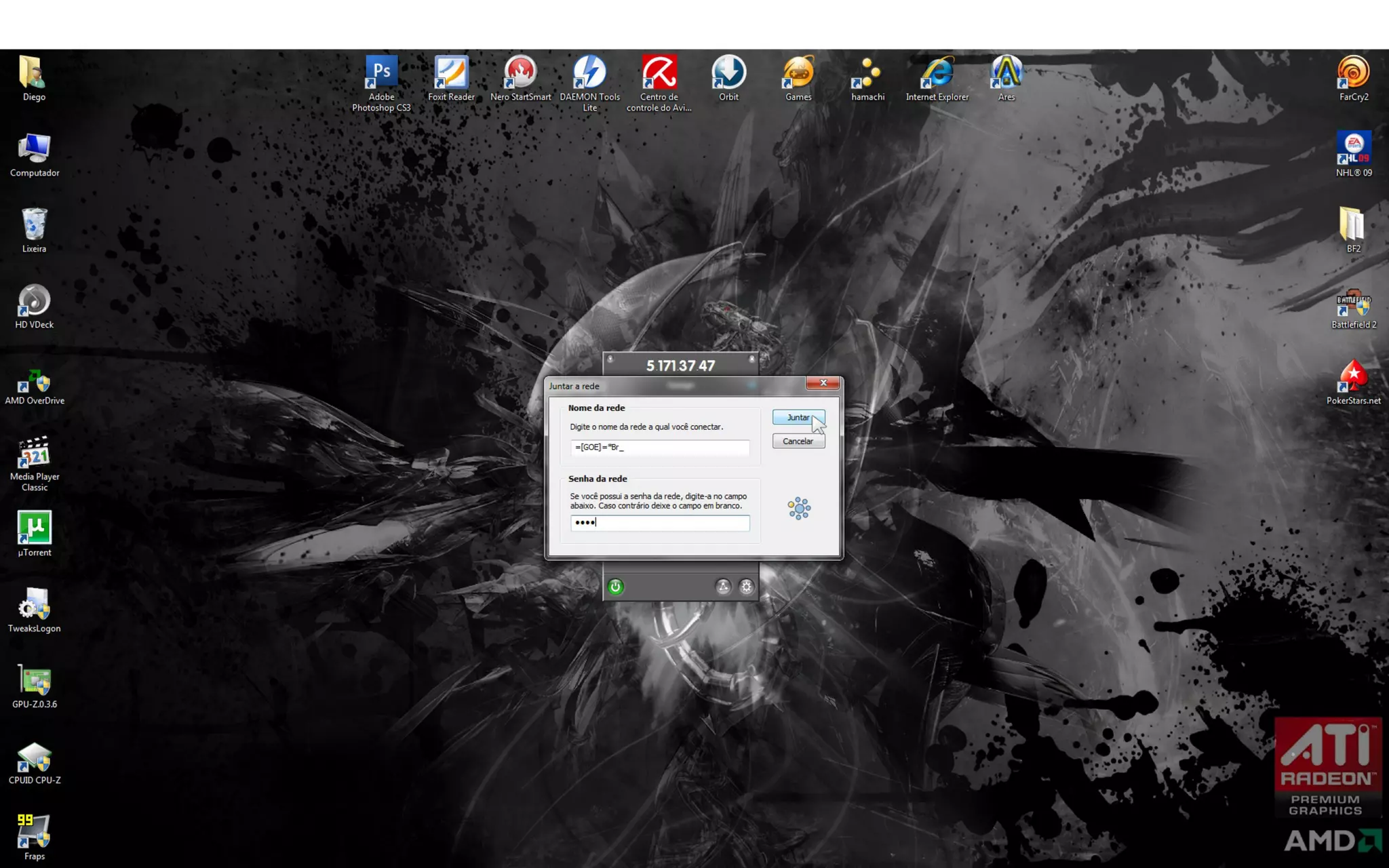Select the Battlefield 2 shortcut
Screen dimensions: 1389x868
pyautogui.click(x=1353, y=305)
